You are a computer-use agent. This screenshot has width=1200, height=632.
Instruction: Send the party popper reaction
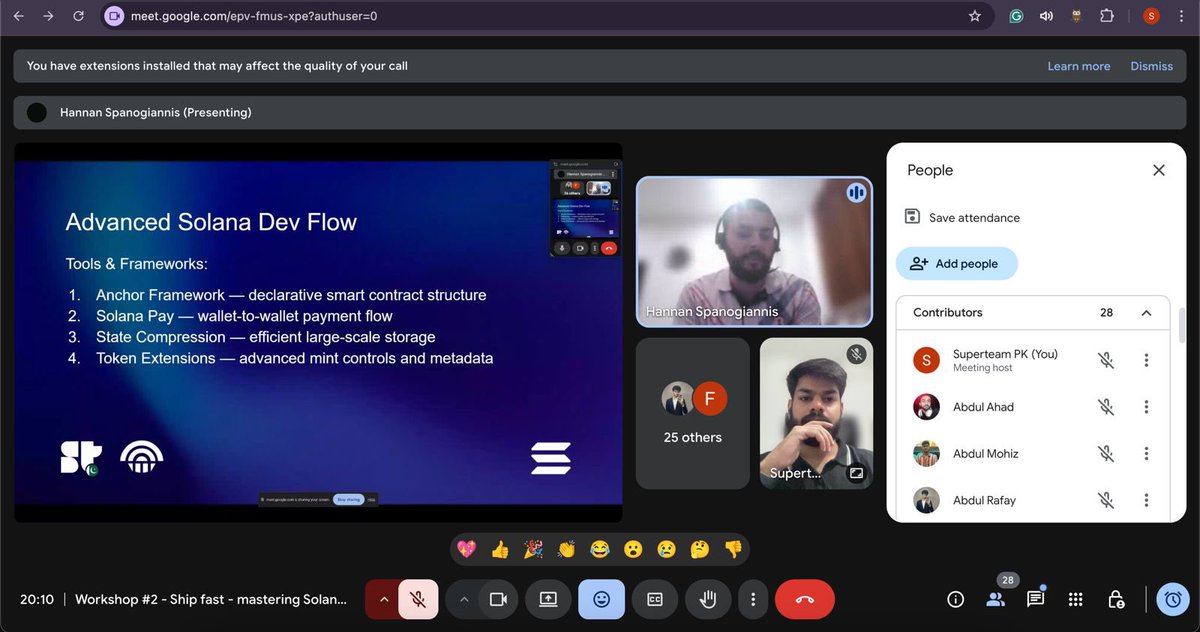click(x=533, y=549)
